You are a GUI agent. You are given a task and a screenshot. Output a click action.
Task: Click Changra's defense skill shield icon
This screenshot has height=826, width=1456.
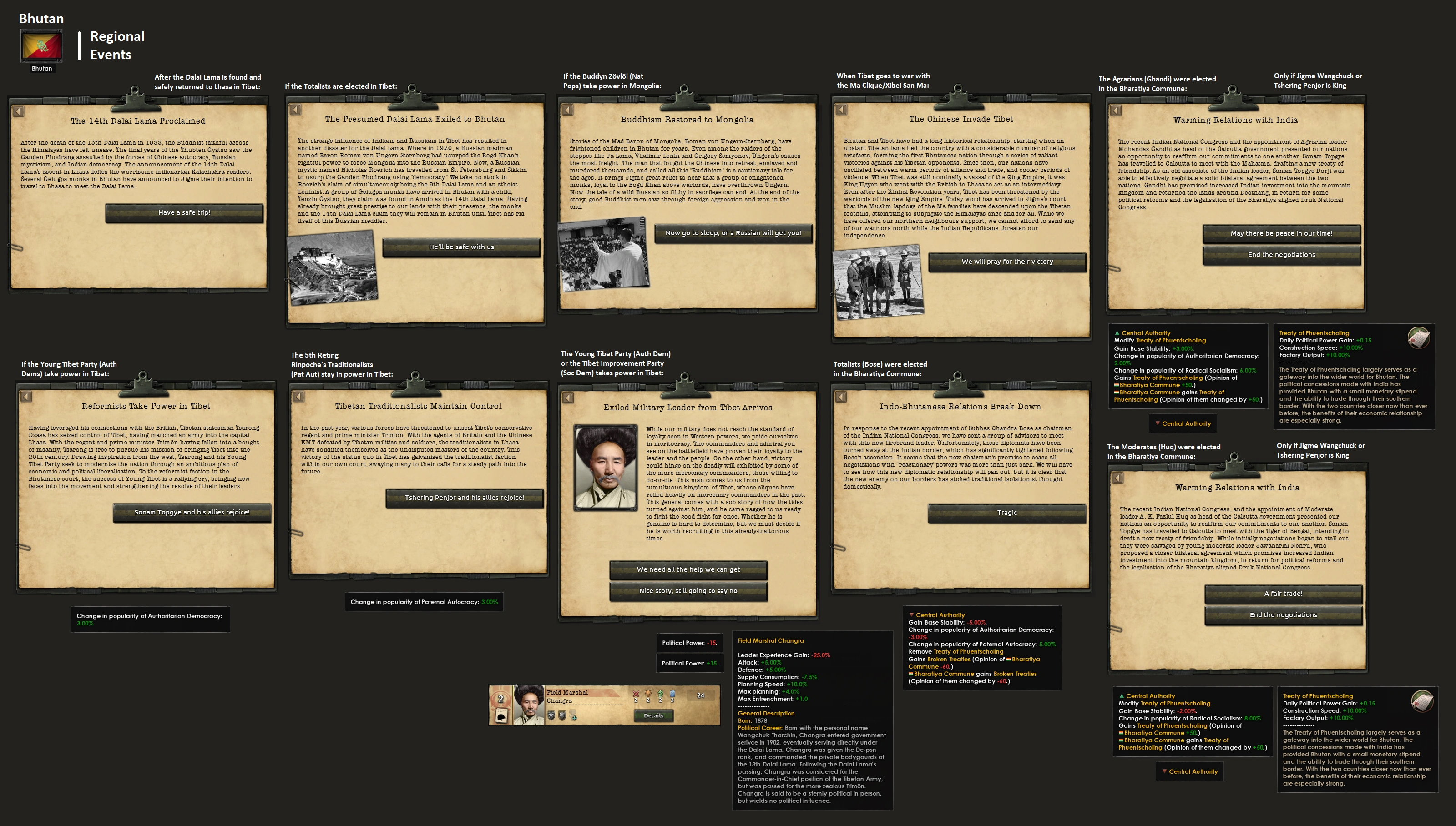[648, 694]
